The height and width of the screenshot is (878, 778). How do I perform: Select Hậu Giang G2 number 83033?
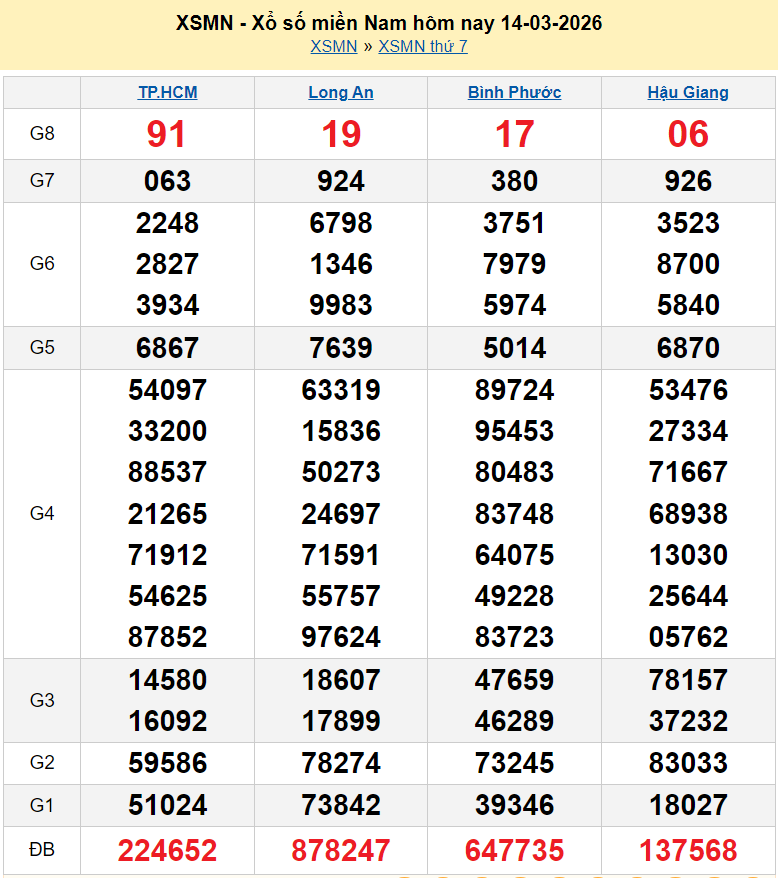point(688,763)
